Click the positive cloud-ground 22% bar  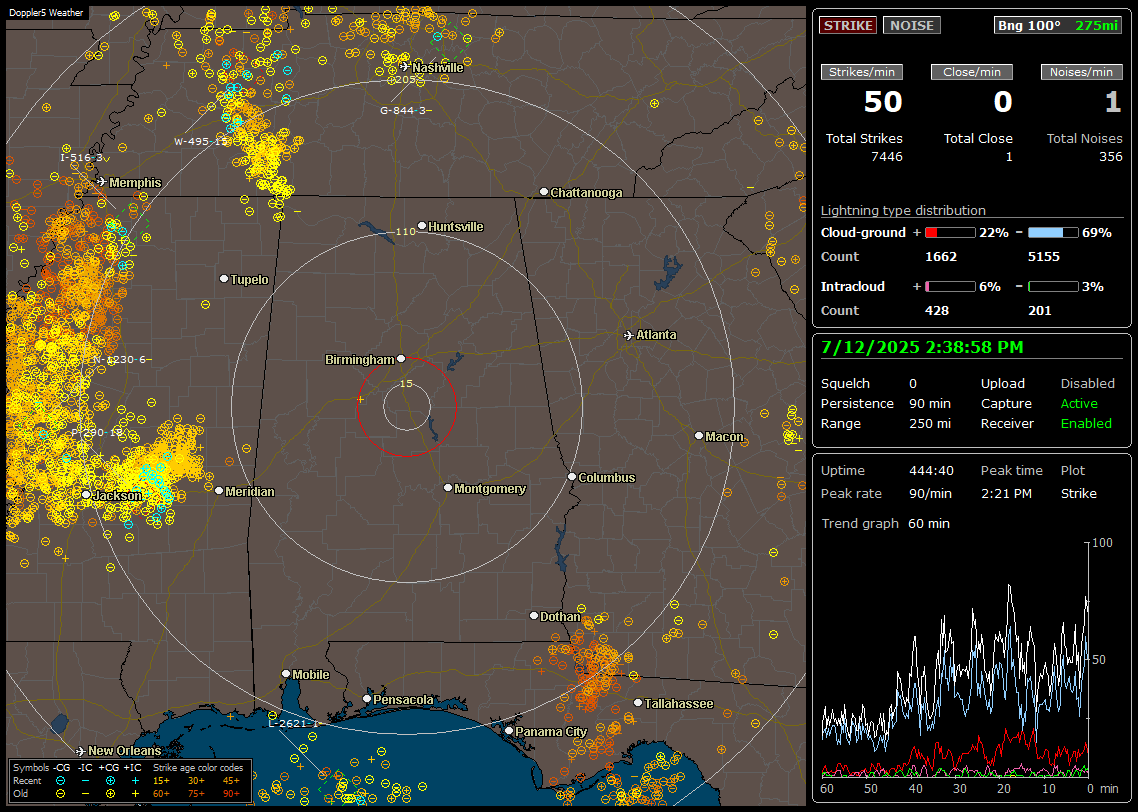pyautogui.click(x=950, y=233)
